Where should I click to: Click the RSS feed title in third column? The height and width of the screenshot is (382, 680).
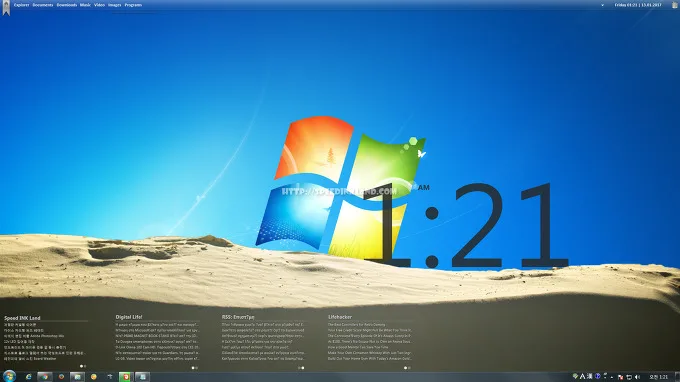pos(238,317)
